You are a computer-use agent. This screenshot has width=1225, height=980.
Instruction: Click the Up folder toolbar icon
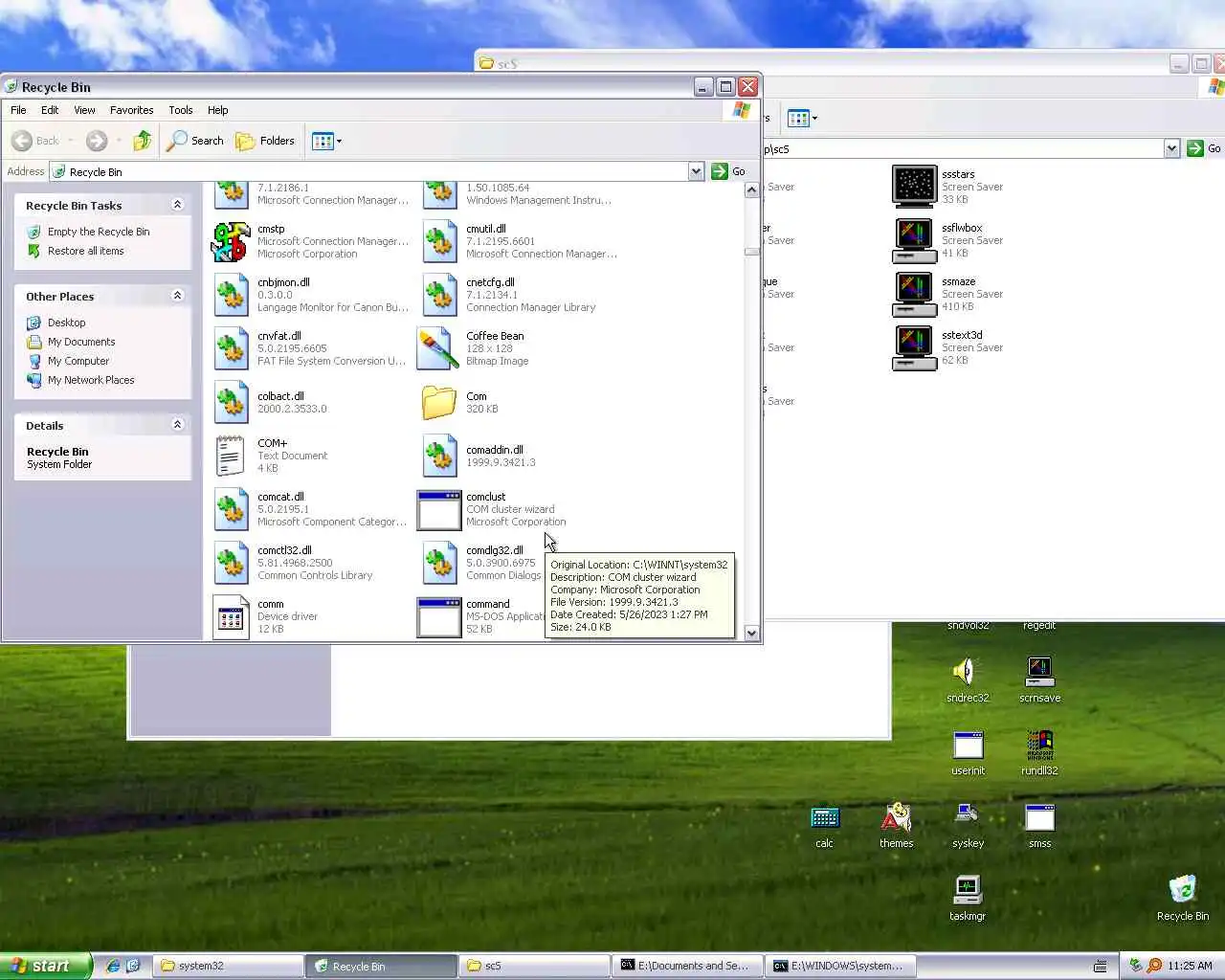coord(142,141)
